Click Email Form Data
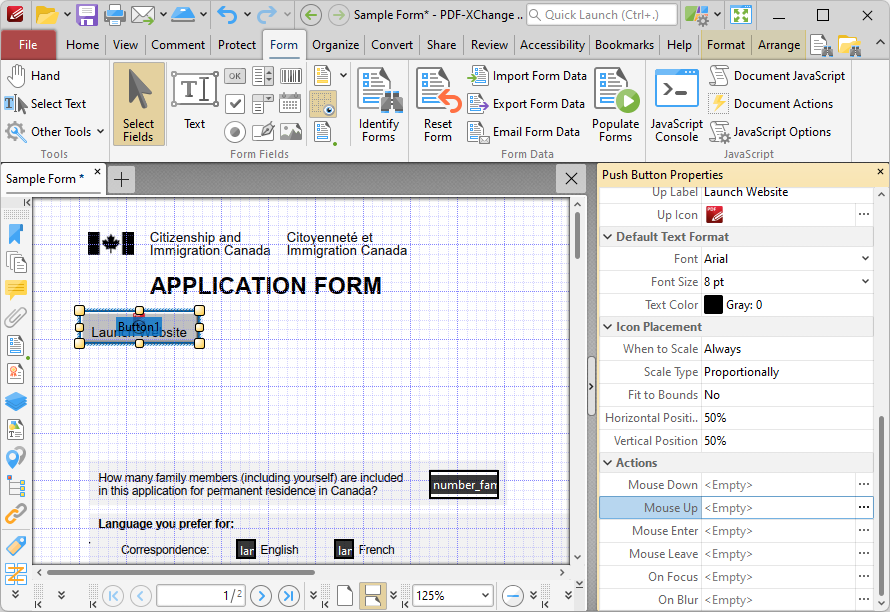This screenshot has width=890, height=612. click(524, 132)
